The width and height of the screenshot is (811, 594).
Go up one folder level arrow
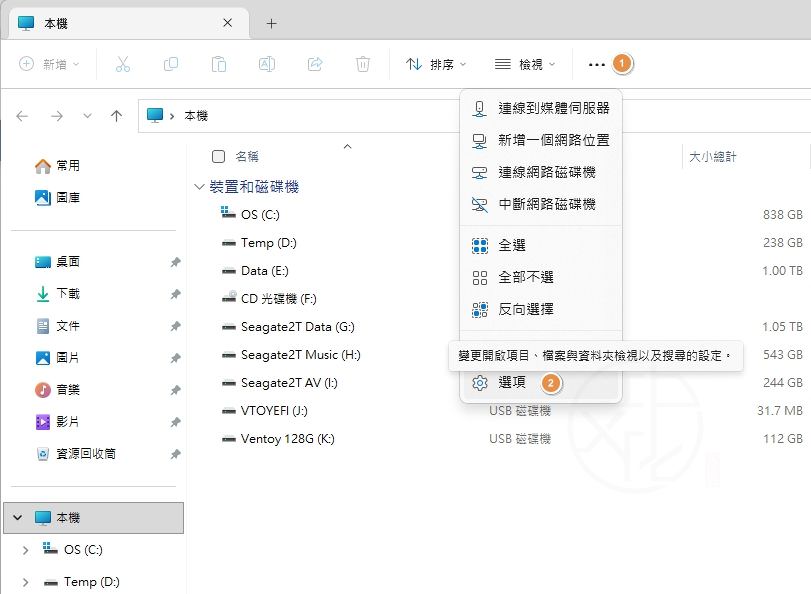pos(116,116)
